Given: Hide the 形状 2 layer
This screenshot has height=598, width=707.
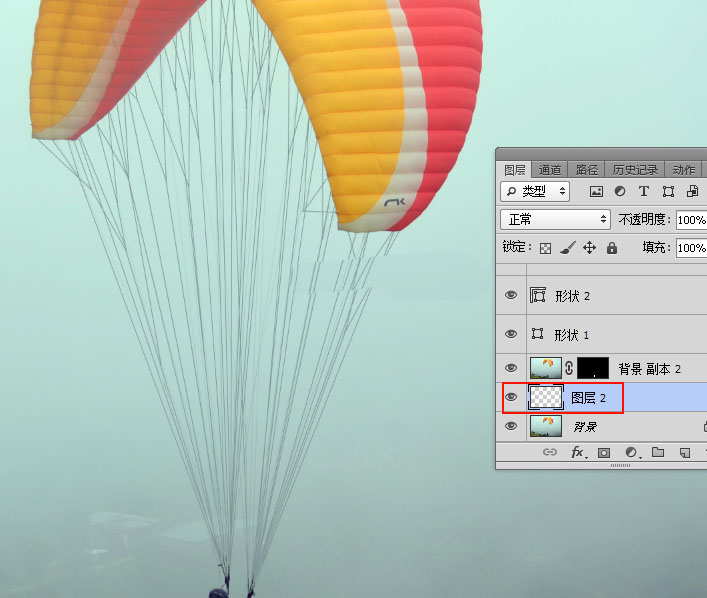Looking at the screenshot, I should [x=511, y=296].
